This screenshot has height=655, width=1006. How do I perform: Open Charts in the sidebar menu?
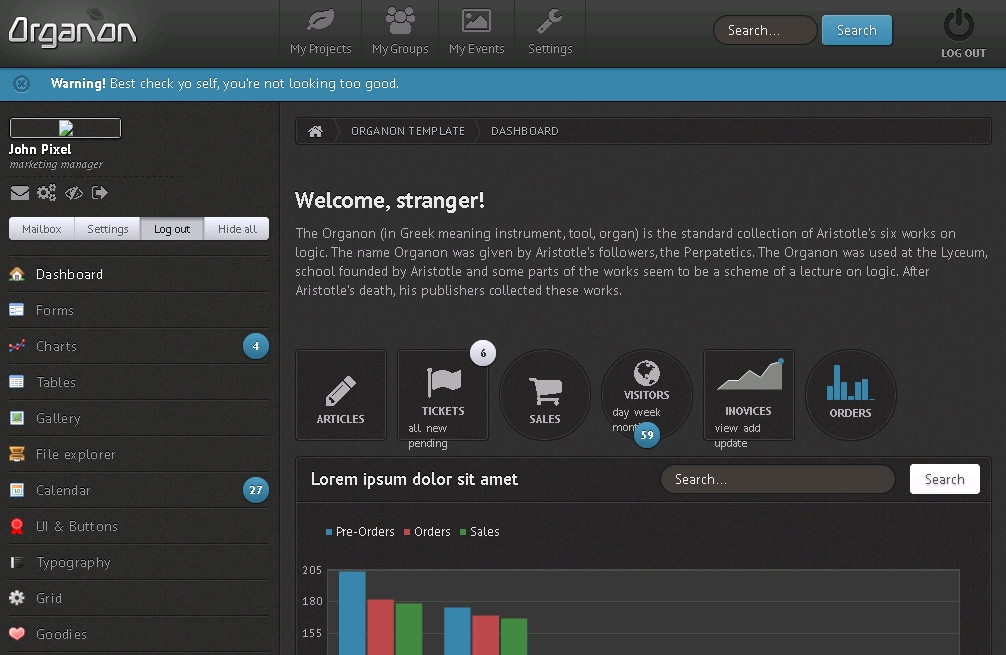point(56,347)
